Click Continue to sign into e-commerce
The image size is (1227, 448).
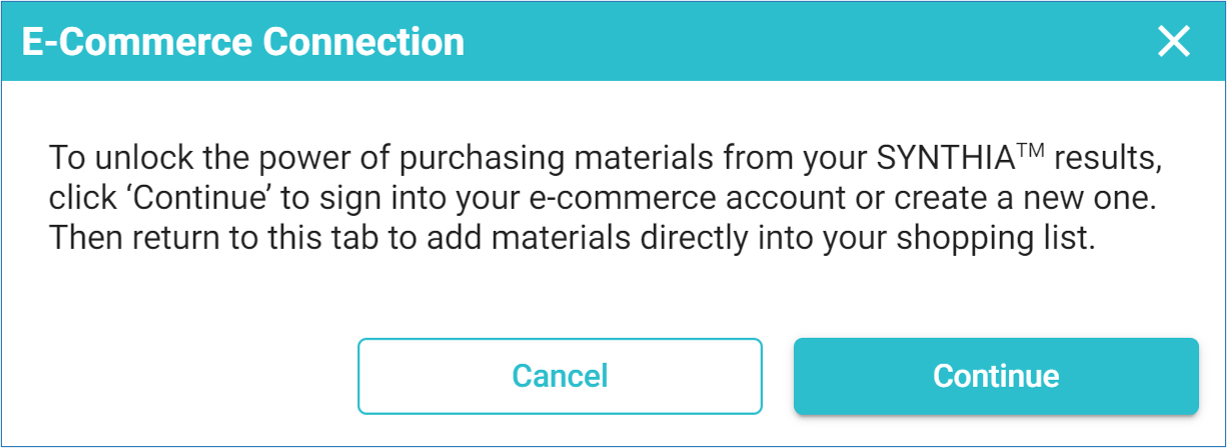click(x=996, y=376)
